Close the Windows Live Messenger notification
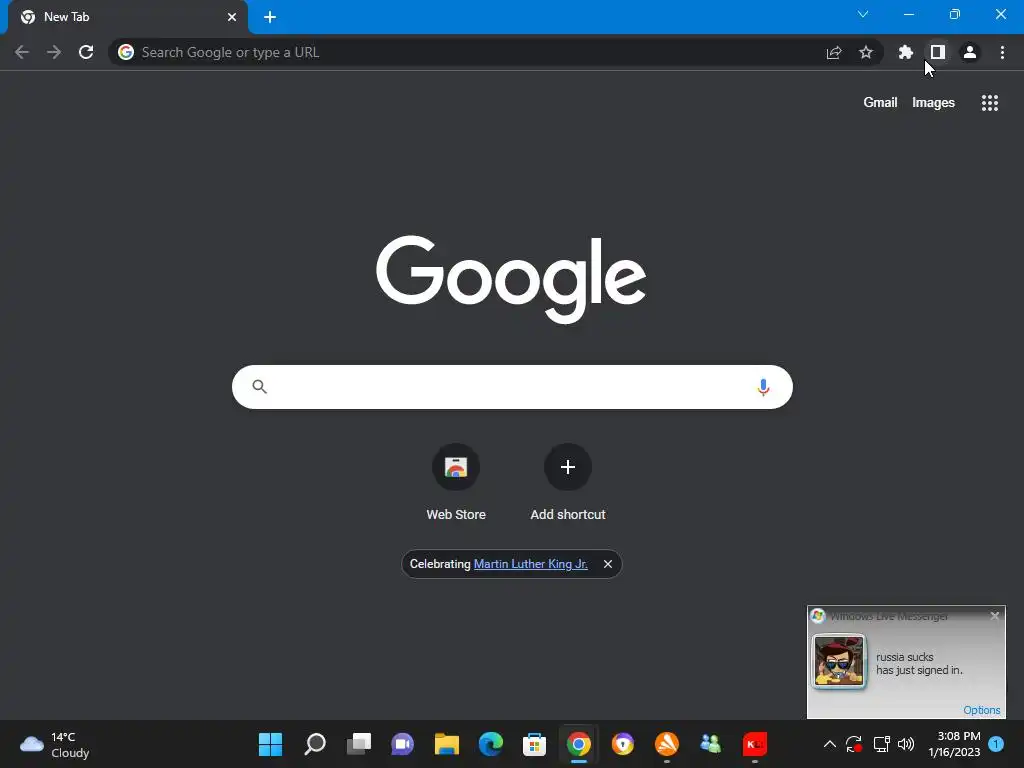 tap(995, 616)
